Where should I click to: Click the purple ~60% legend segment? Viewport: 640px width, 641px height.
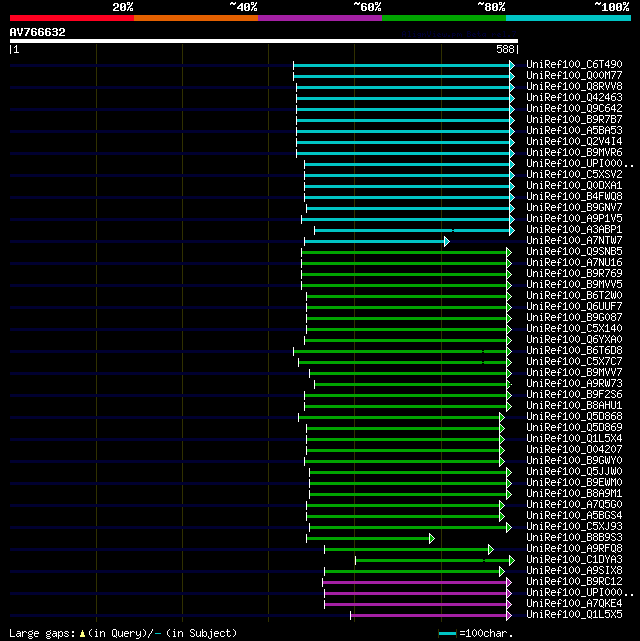click(320, 18)
